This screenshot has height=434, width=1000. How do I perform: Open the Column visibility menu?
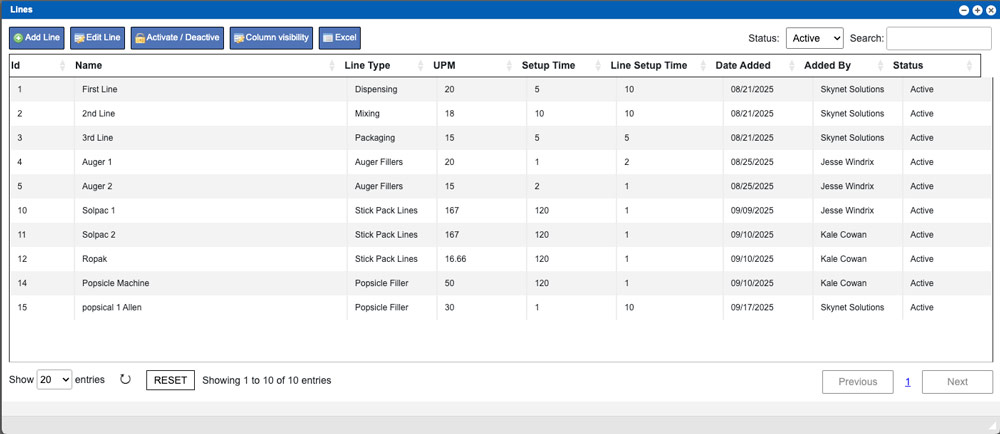pyautogui.click(x=271, y=38)
